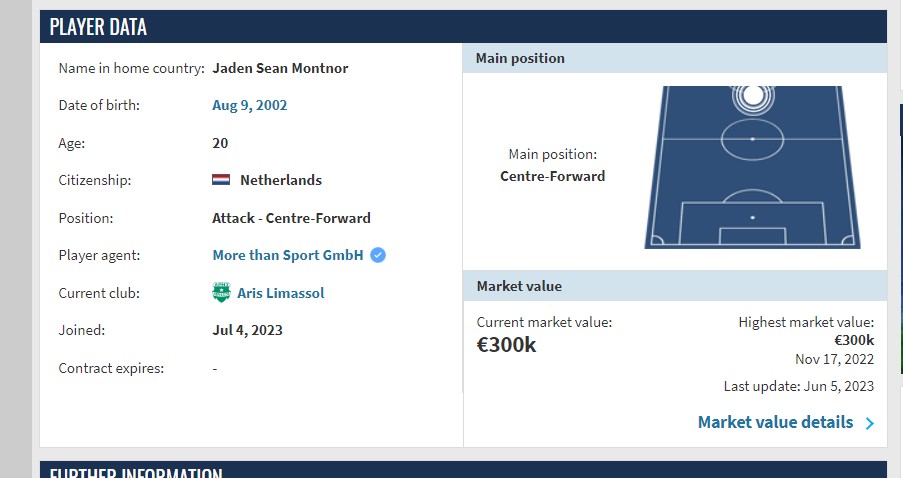Click the Aris Limassol club crest icon
903x478 pixels.
click(x=221, y=293)
